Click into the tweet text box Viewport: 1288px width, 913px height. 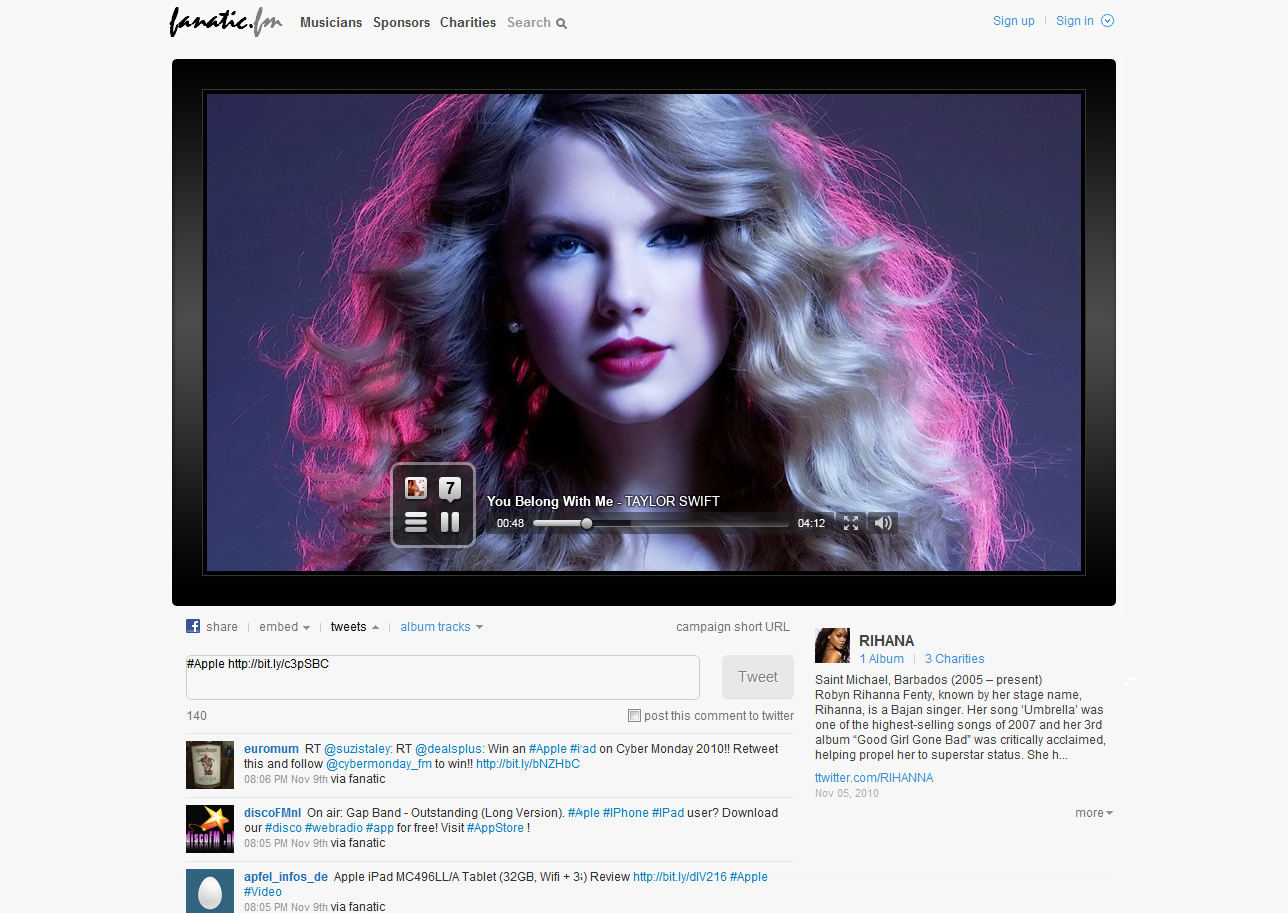coord(443,677)
